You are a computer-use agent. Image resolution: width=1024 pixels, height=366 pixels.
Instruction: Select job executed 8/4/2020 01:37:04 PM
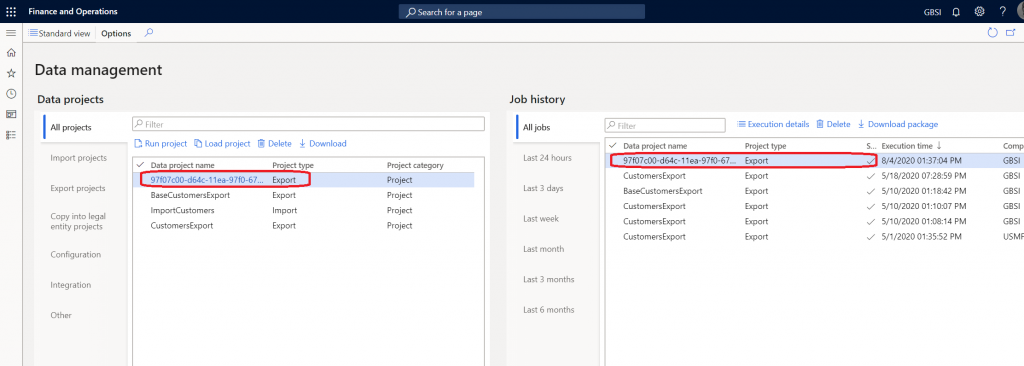point(815,160)
